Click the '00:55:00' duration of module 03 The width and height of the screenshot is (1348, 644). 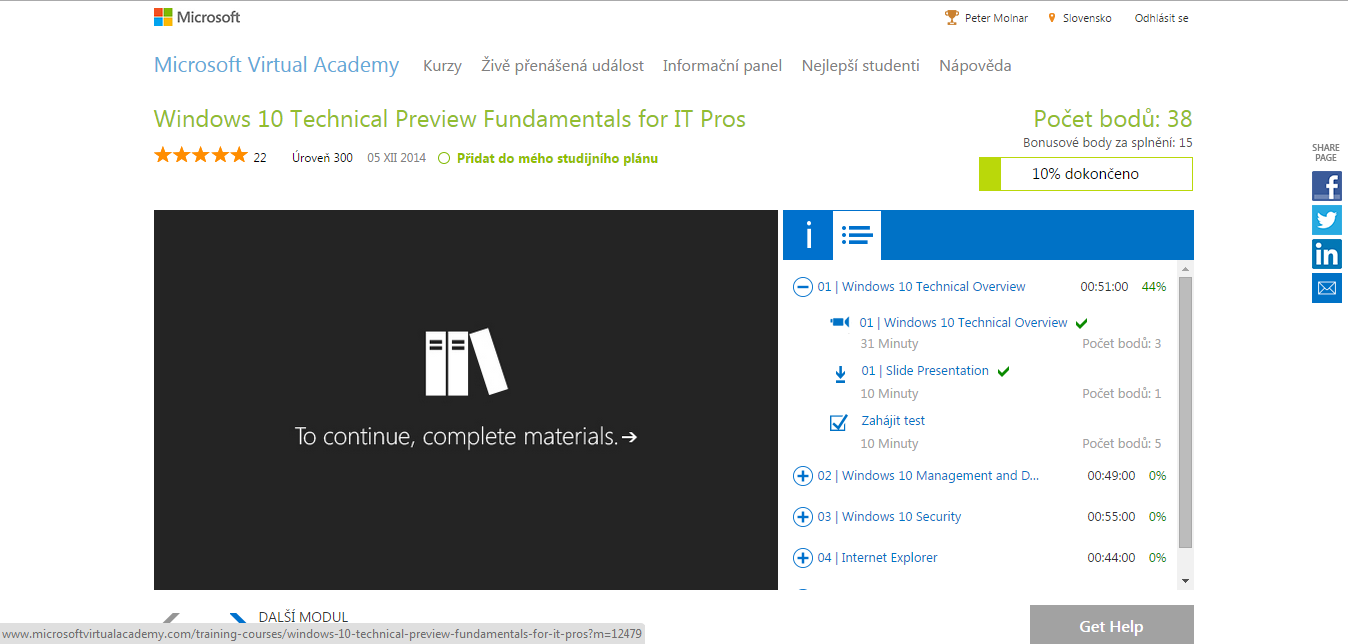tap(1111, 517)
